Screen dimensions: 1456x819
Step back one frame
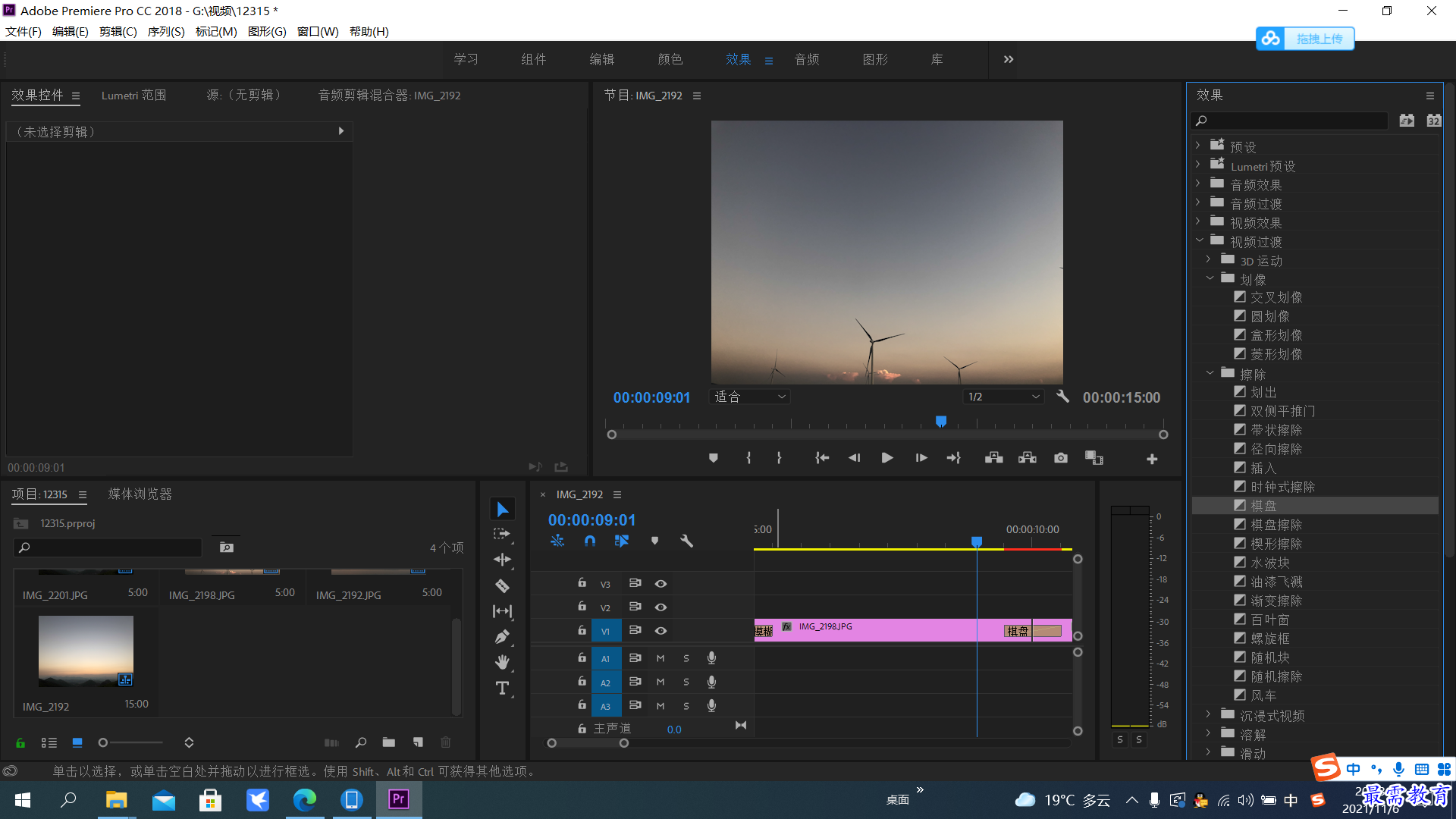tap(855, 458)
